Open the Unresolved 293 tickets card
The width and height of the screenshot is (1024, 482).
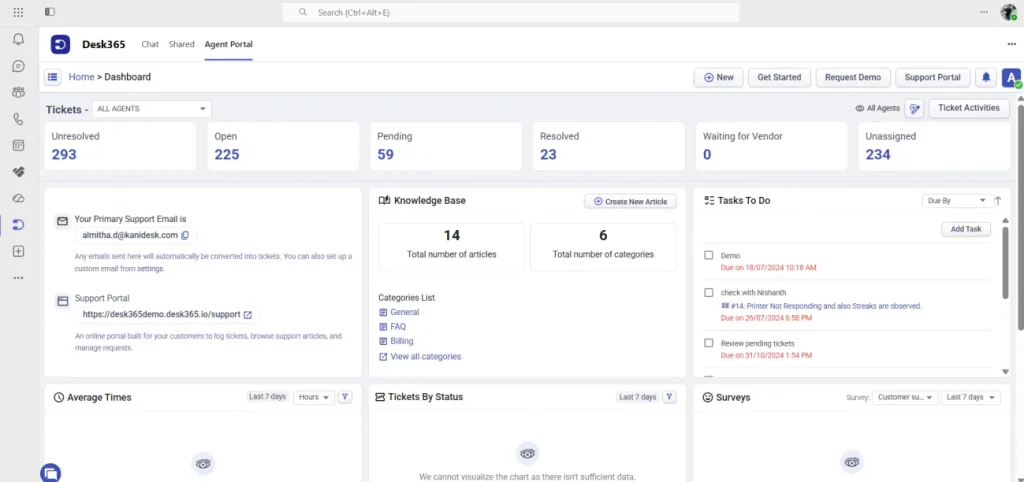pyautogui.click(x=120, y=146)
